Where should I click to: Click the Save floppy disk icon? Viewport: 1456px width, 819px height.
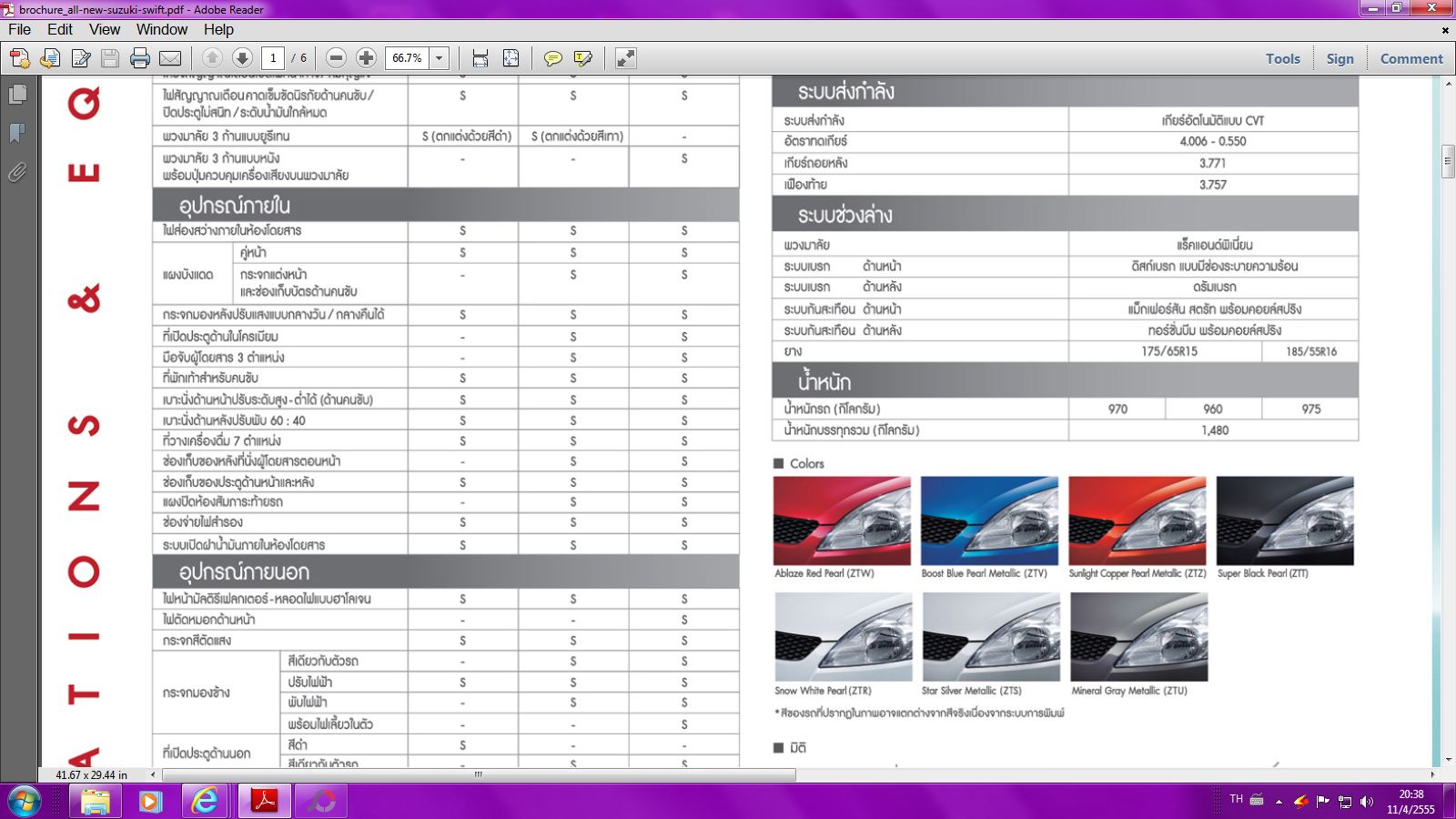(110, 59)
